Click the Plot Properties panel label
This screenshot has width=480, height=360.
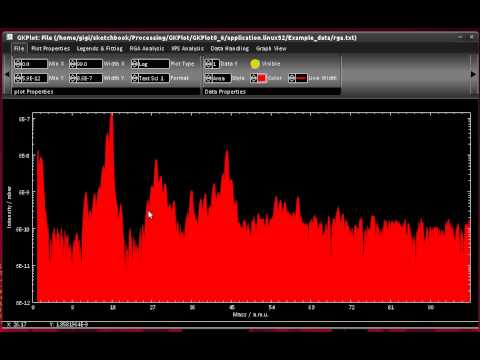(x=33, y=92)
